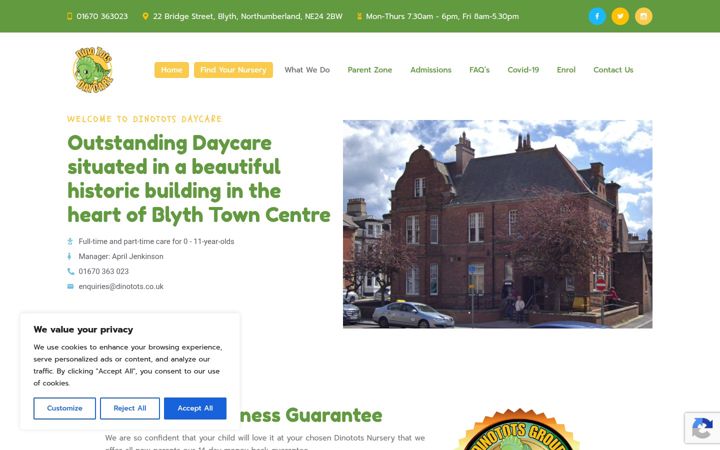Accept all cookies
The height and width of the screenshot is (450, 720).
[195, 408]
